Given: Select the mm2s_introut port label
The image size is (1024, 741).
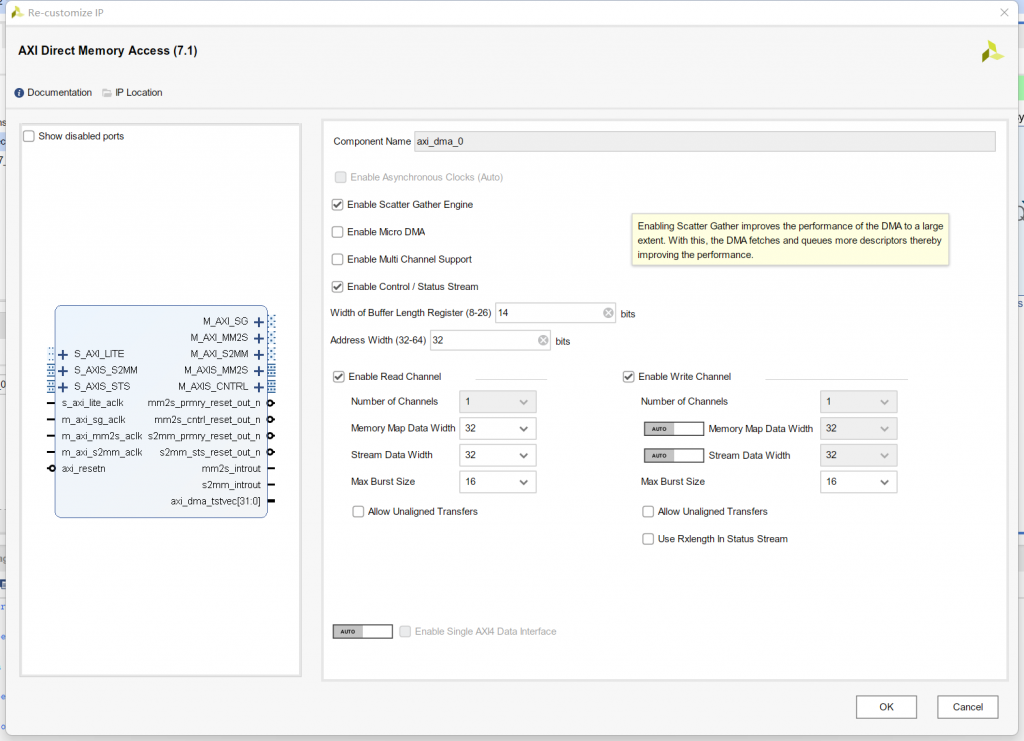Looking at the screenshot, I should click(x=231, y=469).
